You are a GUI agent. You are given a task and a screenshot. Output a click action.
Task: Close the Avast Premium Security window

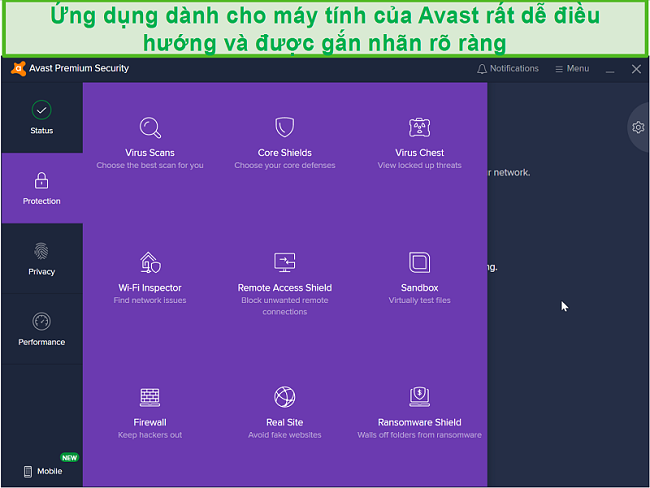[636, 69]
